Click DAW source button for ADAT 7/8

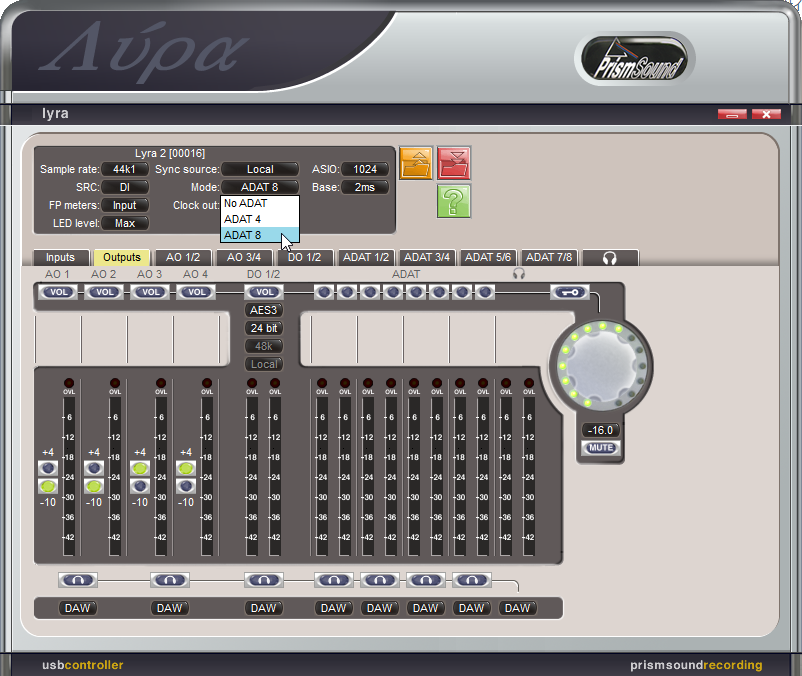472,608
